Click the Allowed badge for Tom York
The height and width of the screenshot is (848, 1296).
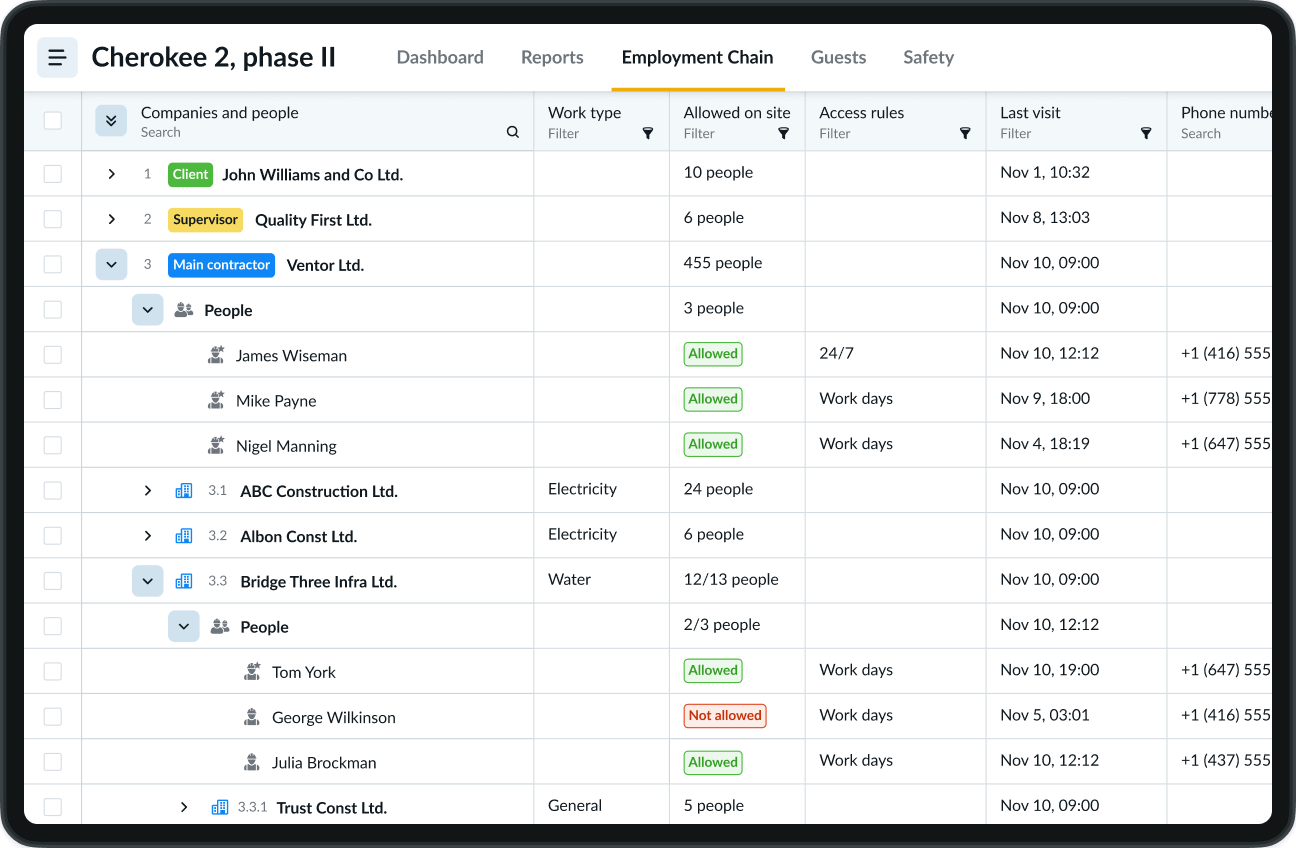713,670
